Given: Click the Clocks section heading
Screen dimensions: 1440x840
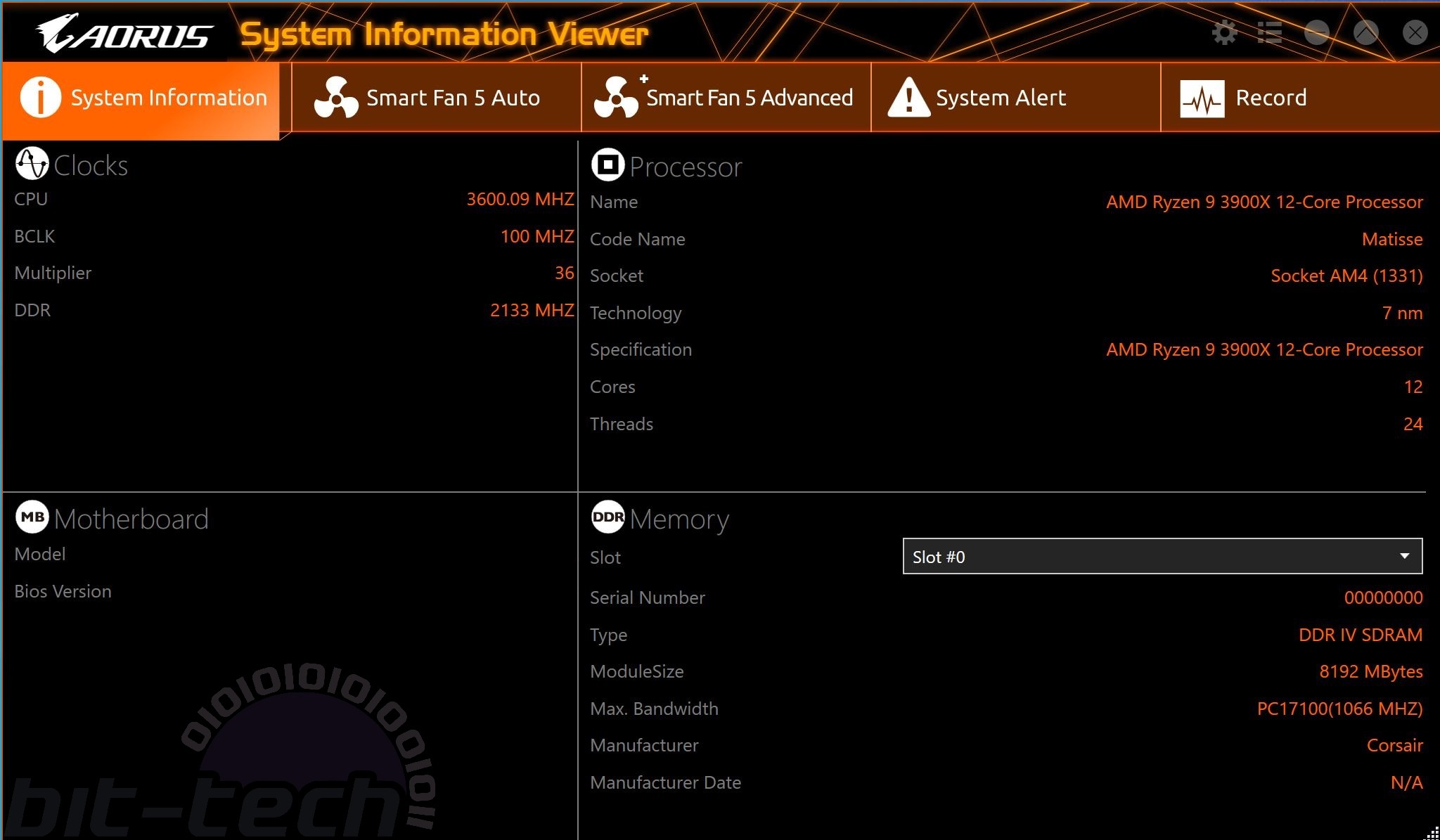Looking at the screenshot, I should 91,165.
